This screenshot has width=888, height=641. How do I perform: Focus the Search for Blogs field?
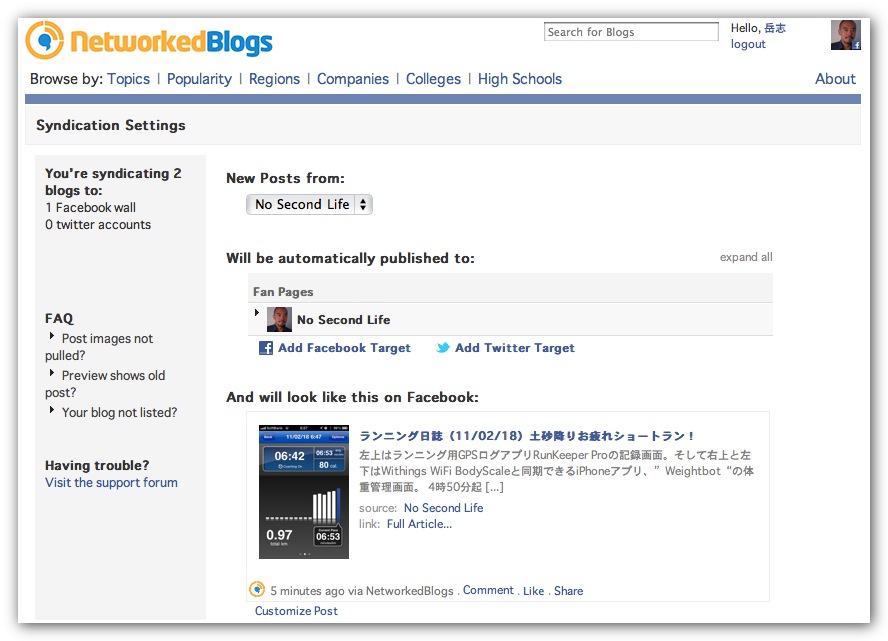tap(631, 32)
